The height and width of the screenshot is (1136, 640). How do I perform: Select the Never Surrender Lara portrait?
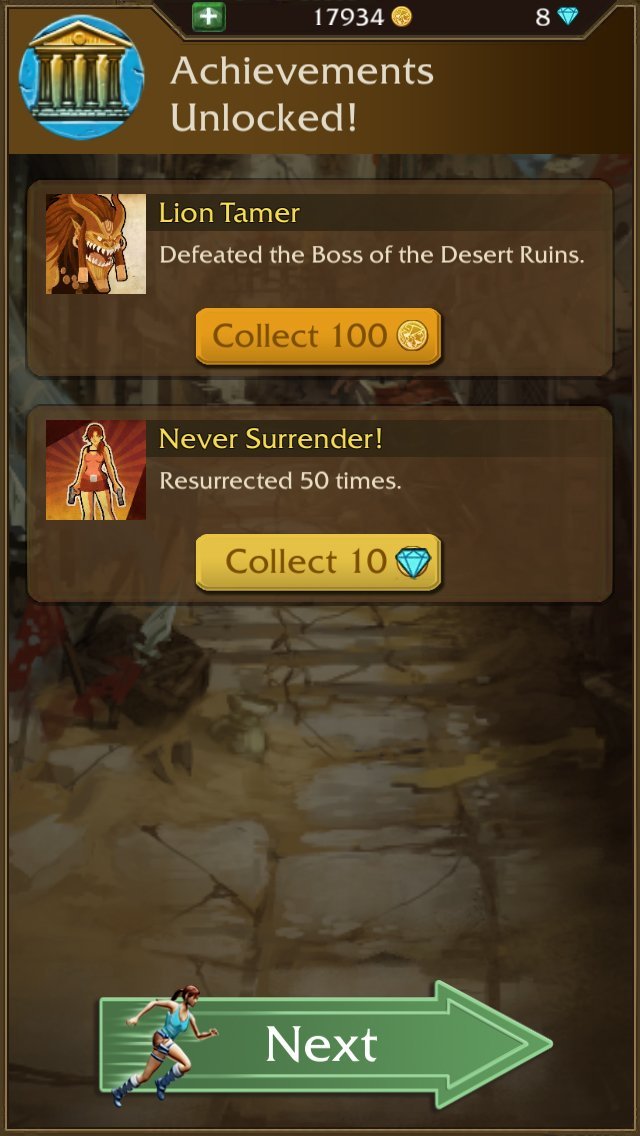96,469
